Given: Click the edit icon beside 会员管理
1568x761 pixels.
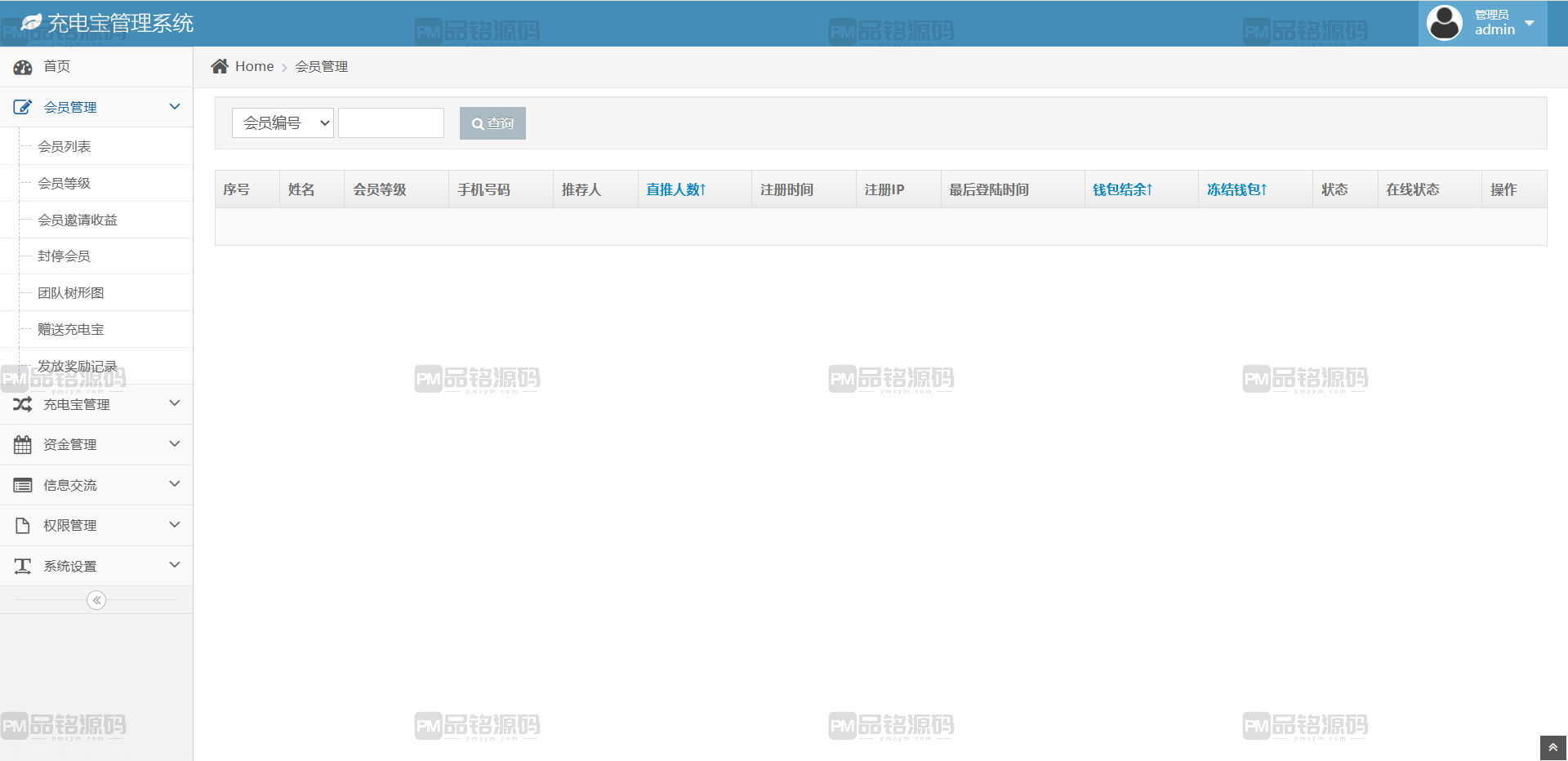Looking at the screenshot, I should pos(23,107).
